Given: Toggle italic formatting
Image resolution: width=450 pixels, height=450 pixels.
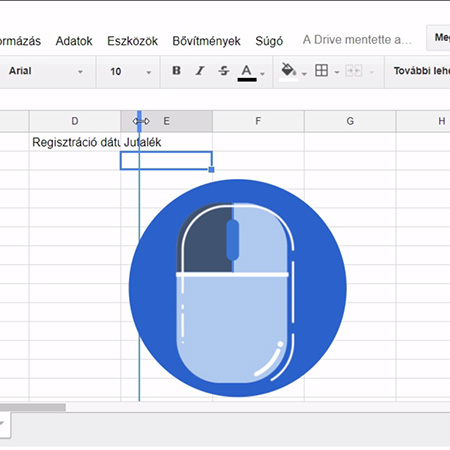Looking at the screenshot, I should pos(200,71).
